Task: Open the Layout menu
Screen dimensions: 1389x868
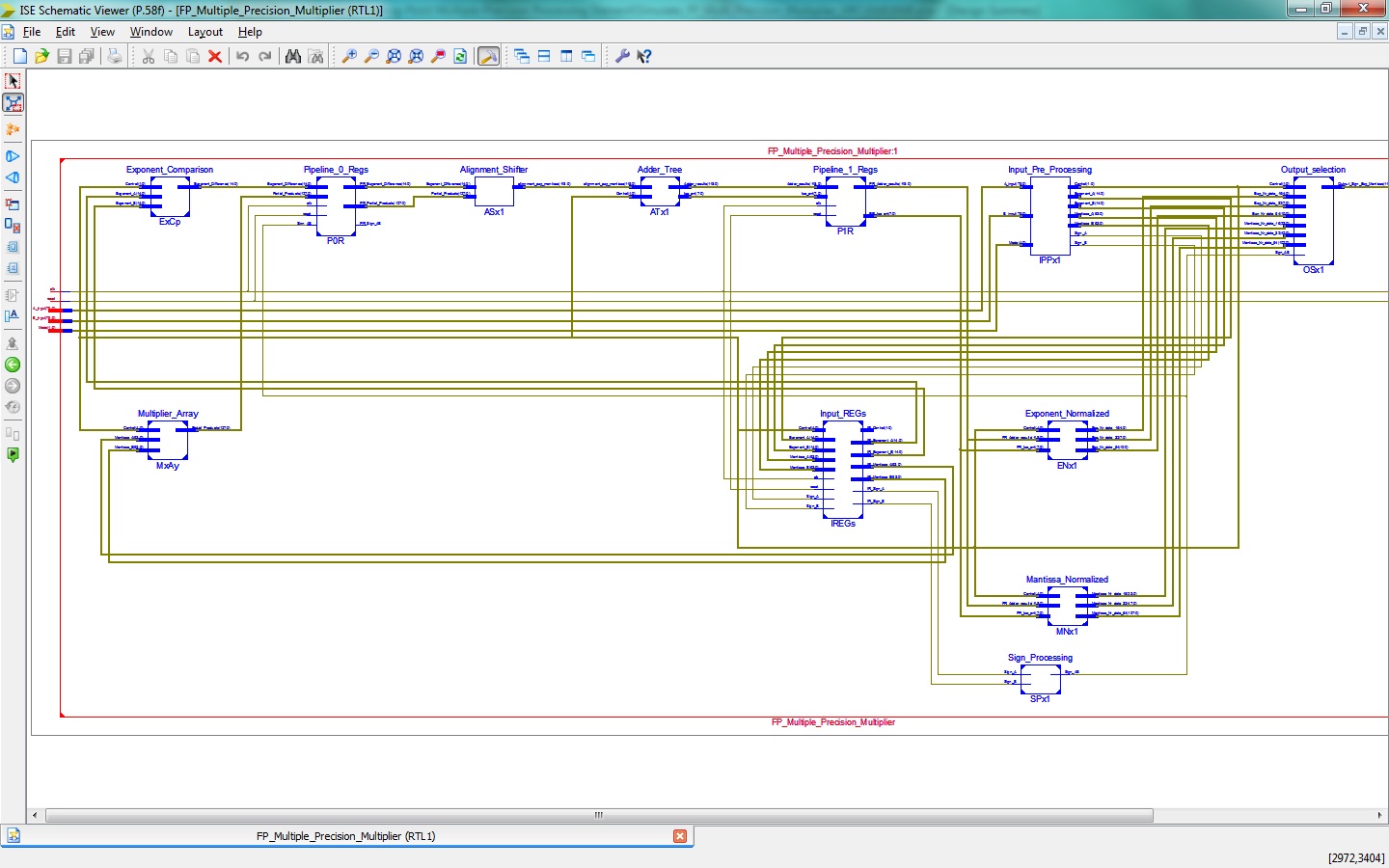Action: [205, 32]
